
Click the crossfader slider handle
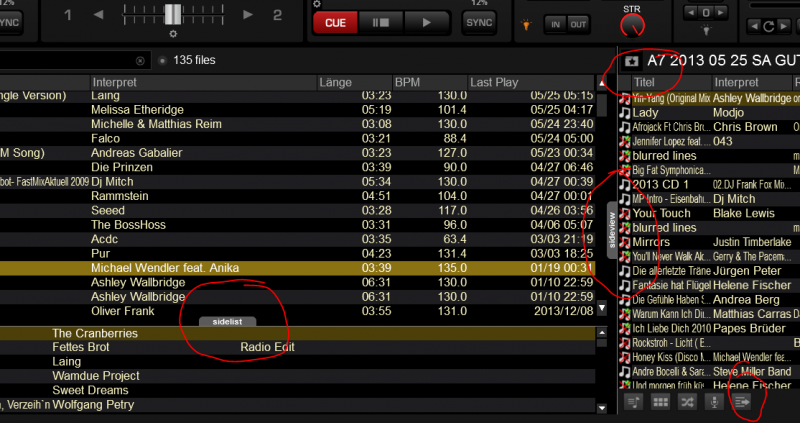pos(172,14)
